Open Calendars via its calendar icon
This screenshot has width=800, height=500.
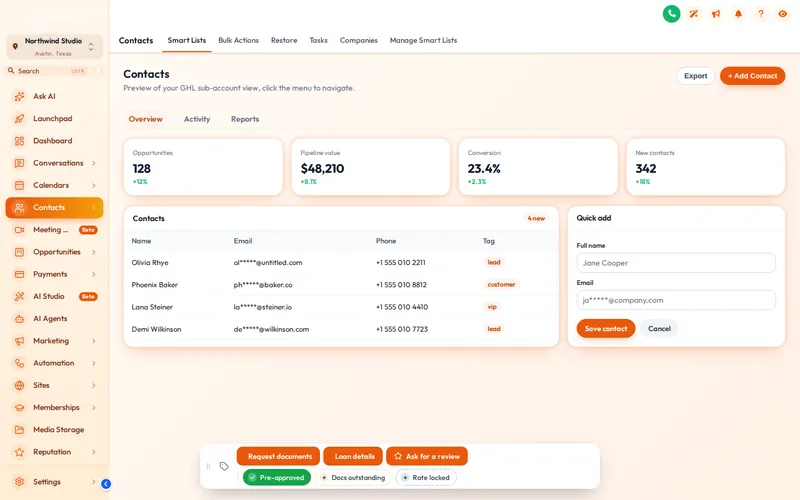(x=19, y=185)
